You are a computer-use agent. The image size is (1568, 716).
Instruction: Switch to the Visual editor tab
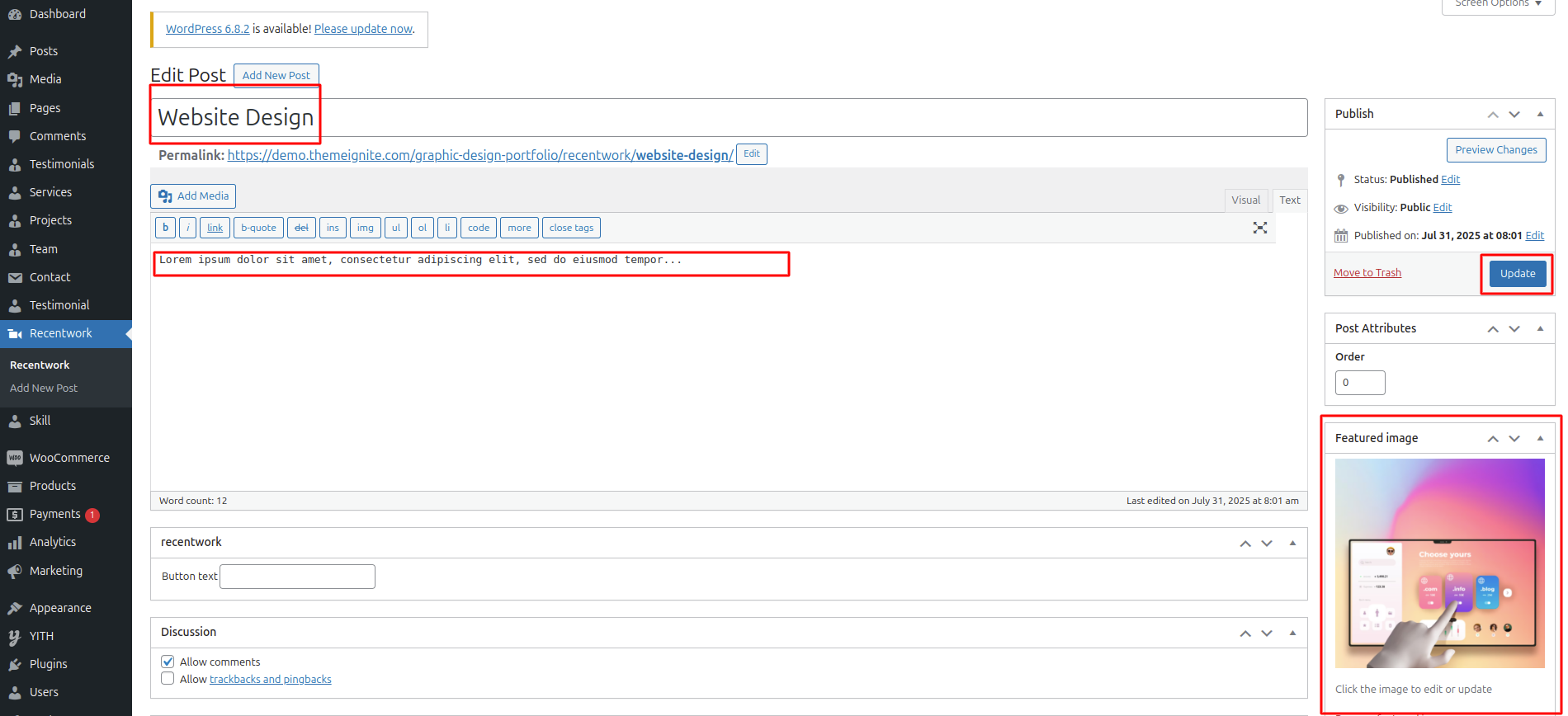coord(1245,200)
